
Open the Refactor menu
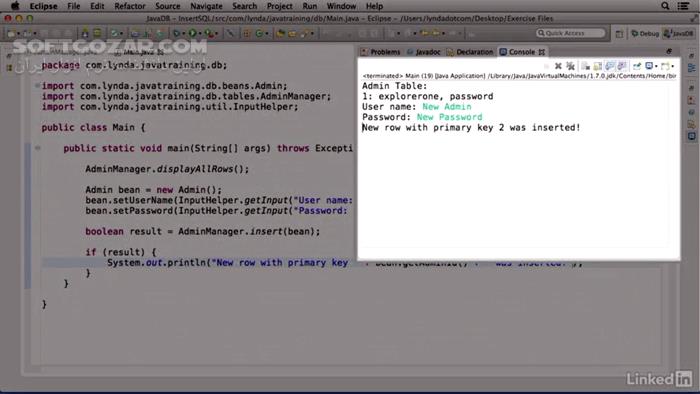click(x=129, y=6)
